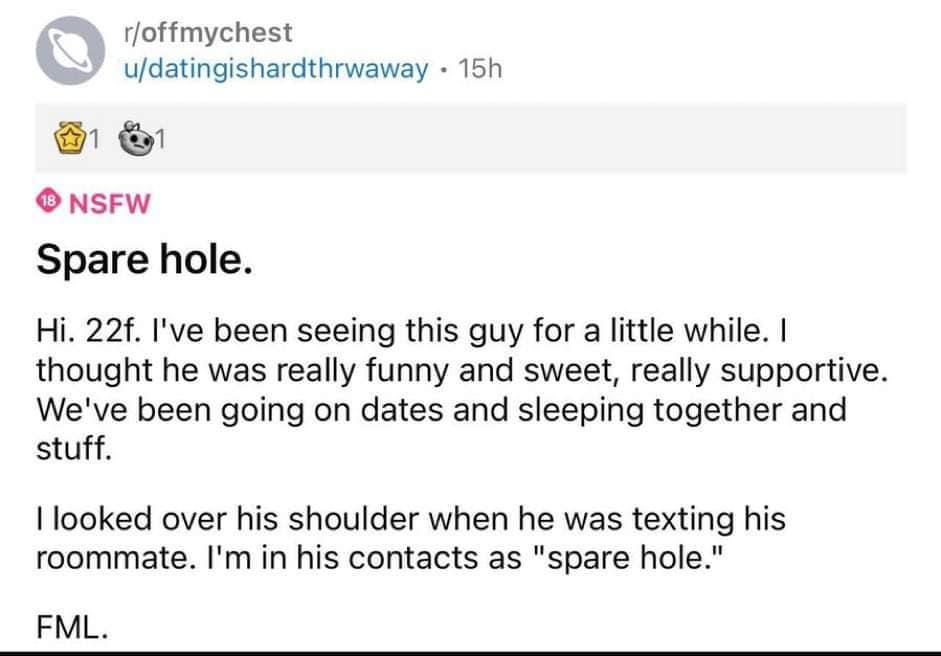
Task: Click the line starting 'thought he was'
Action: tap(461, 369)
